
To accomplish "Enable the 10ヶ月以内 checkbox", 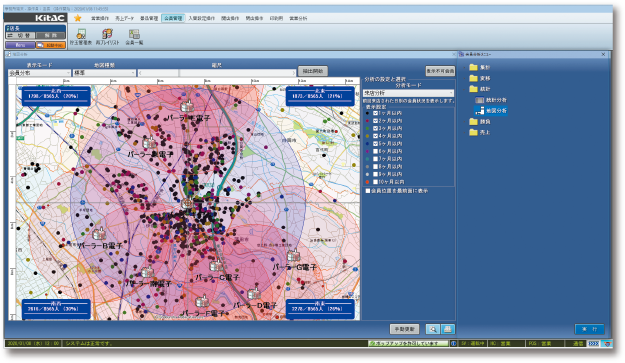I will click(x=375, y=182).
